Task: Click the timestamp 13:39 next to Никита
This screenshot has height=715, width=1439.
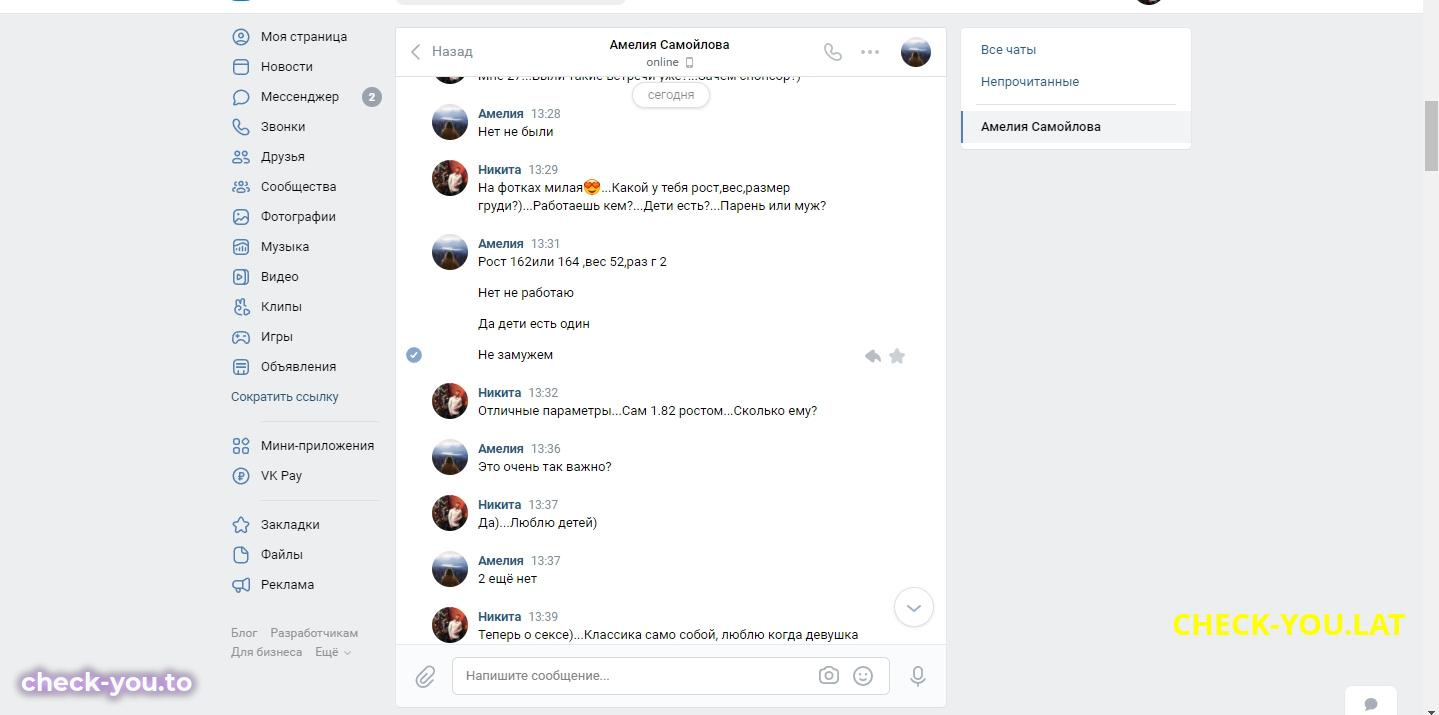Action: (543, 617)
